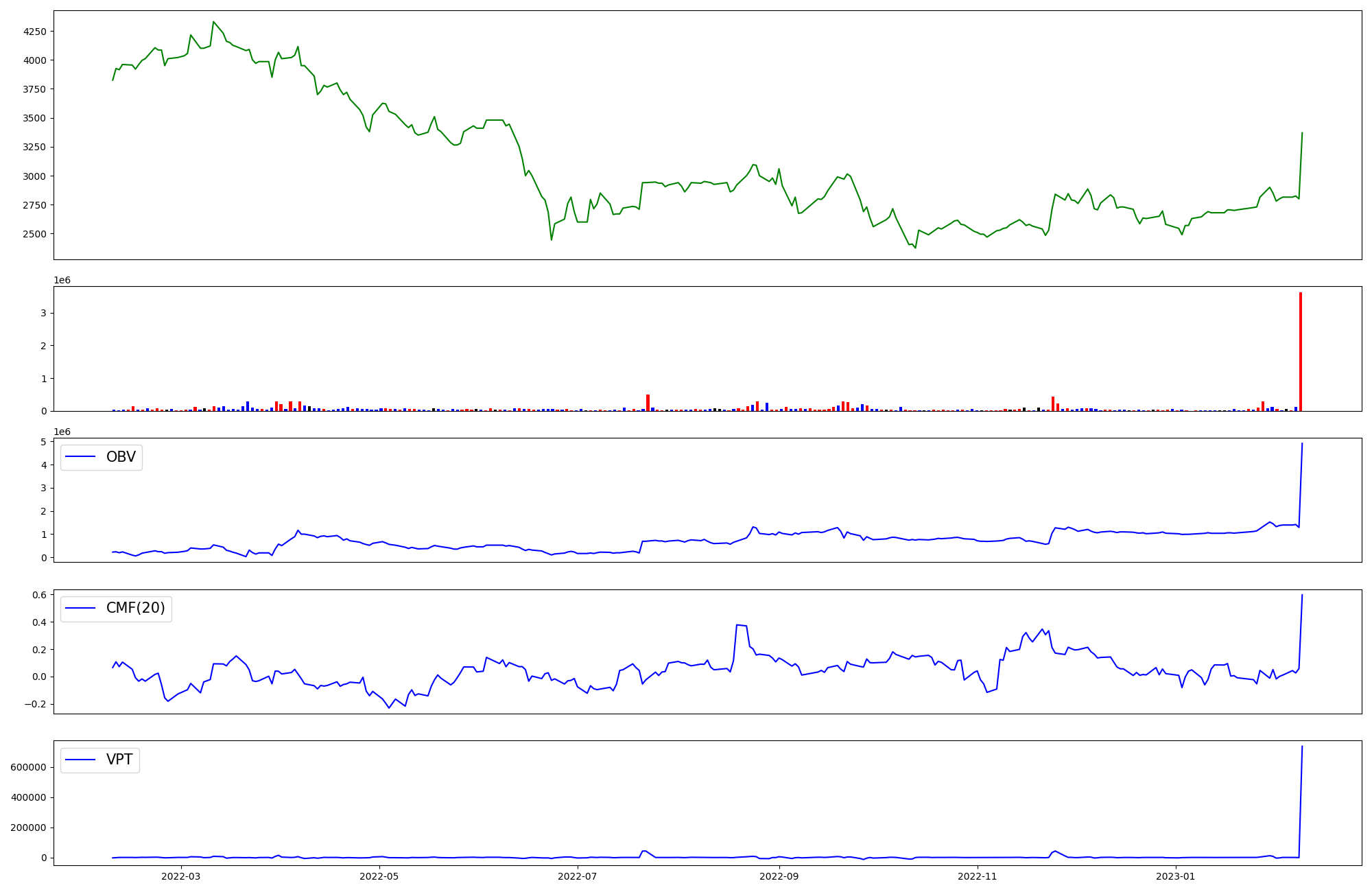Viewport: 1372px width, 892px height.
Task: Click the 1e6 exponent above volume chart
Action: pyautogui.click(x=62, y=280)
